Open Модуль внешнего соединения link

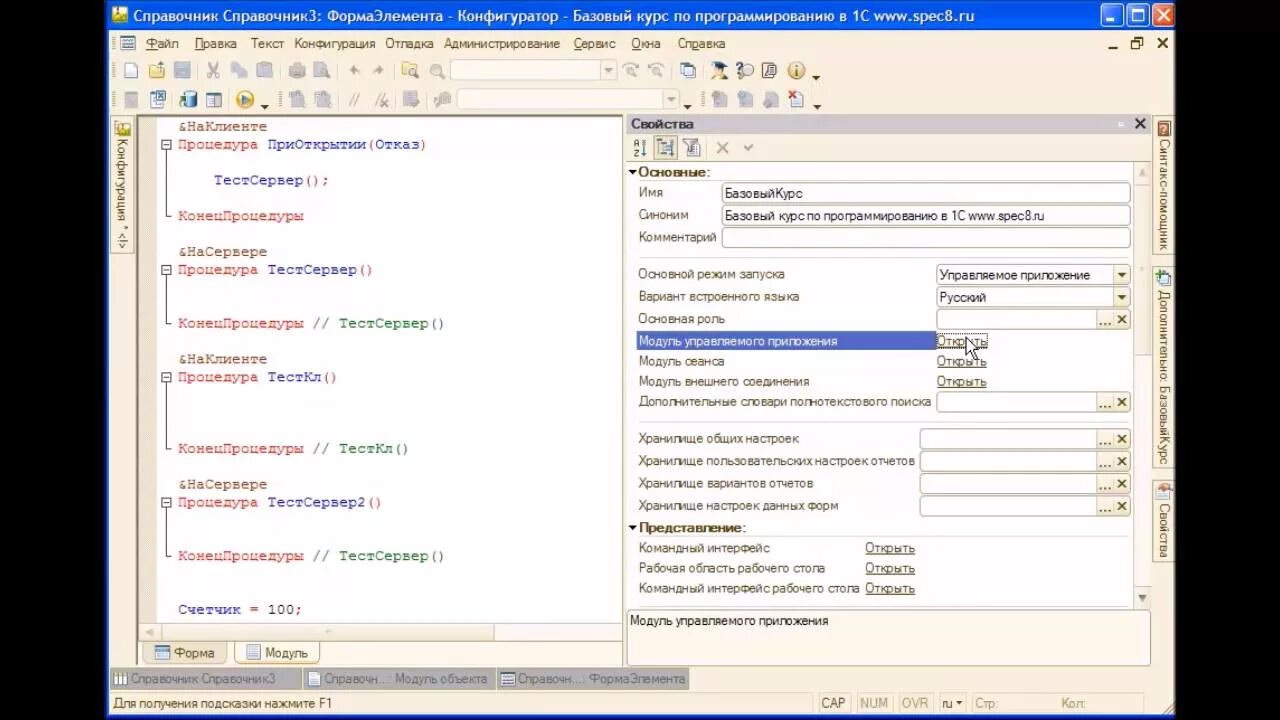pos(961,381)
